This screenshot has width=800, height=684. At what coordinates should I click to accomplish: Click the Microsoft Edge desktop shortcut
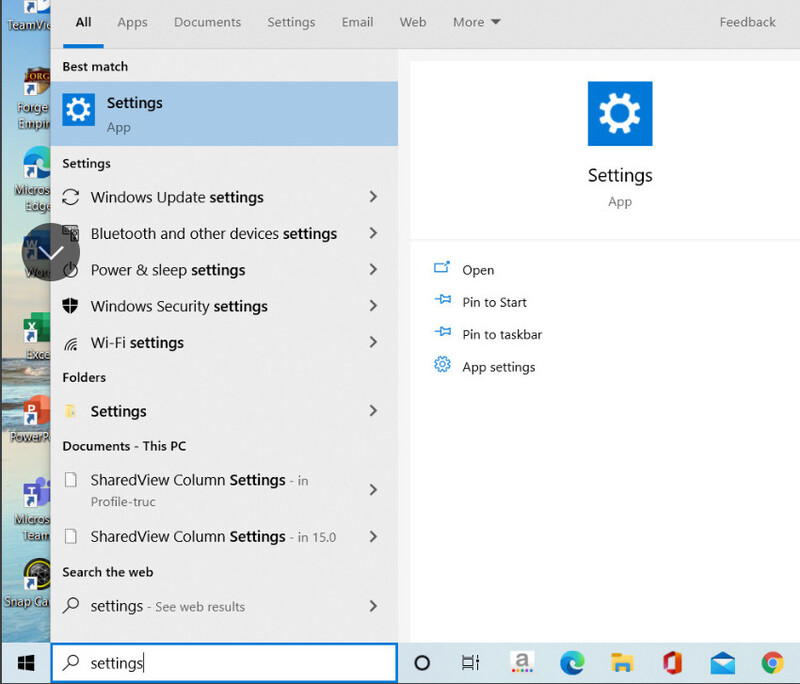coord(35,179)
